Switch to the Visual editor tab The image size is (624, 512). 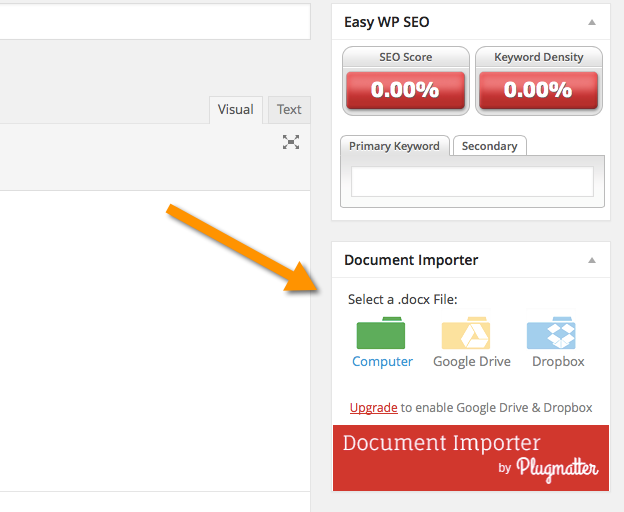(x=236, y=109)
